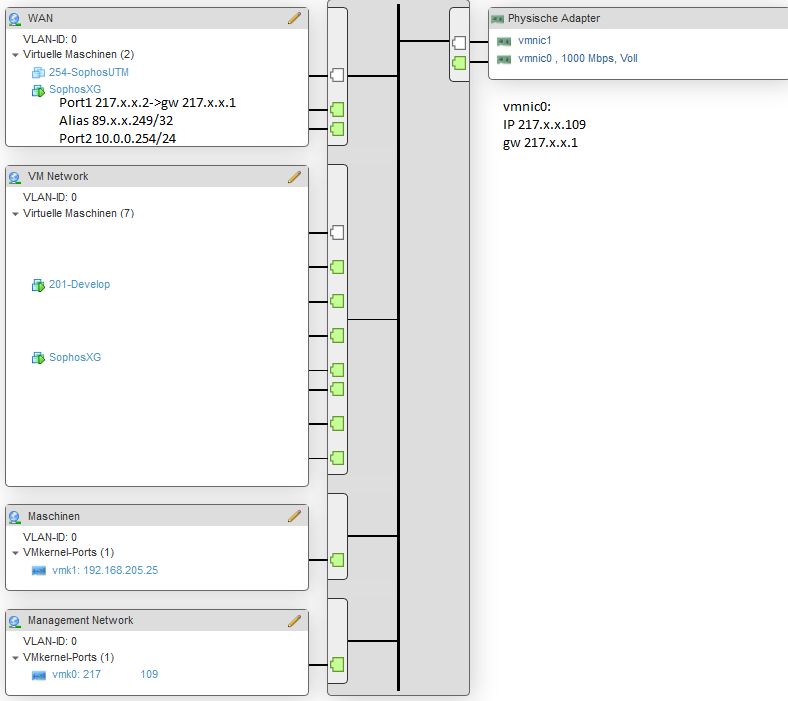Click the vmnic0 network card icon
The image size is (788, 701).
504,59
